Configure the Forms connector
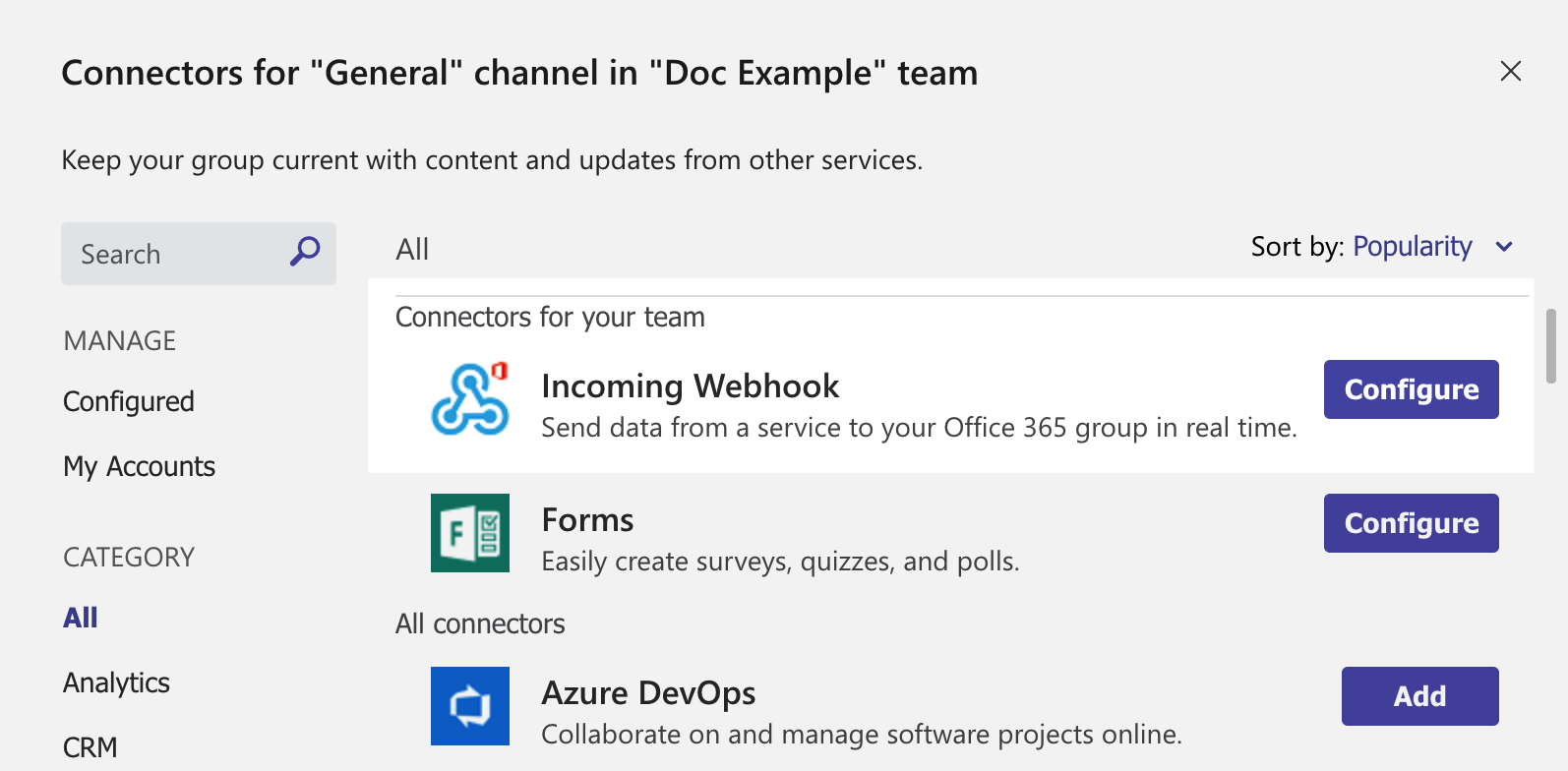1568x771 pixels. click(x=1412, y=523)
